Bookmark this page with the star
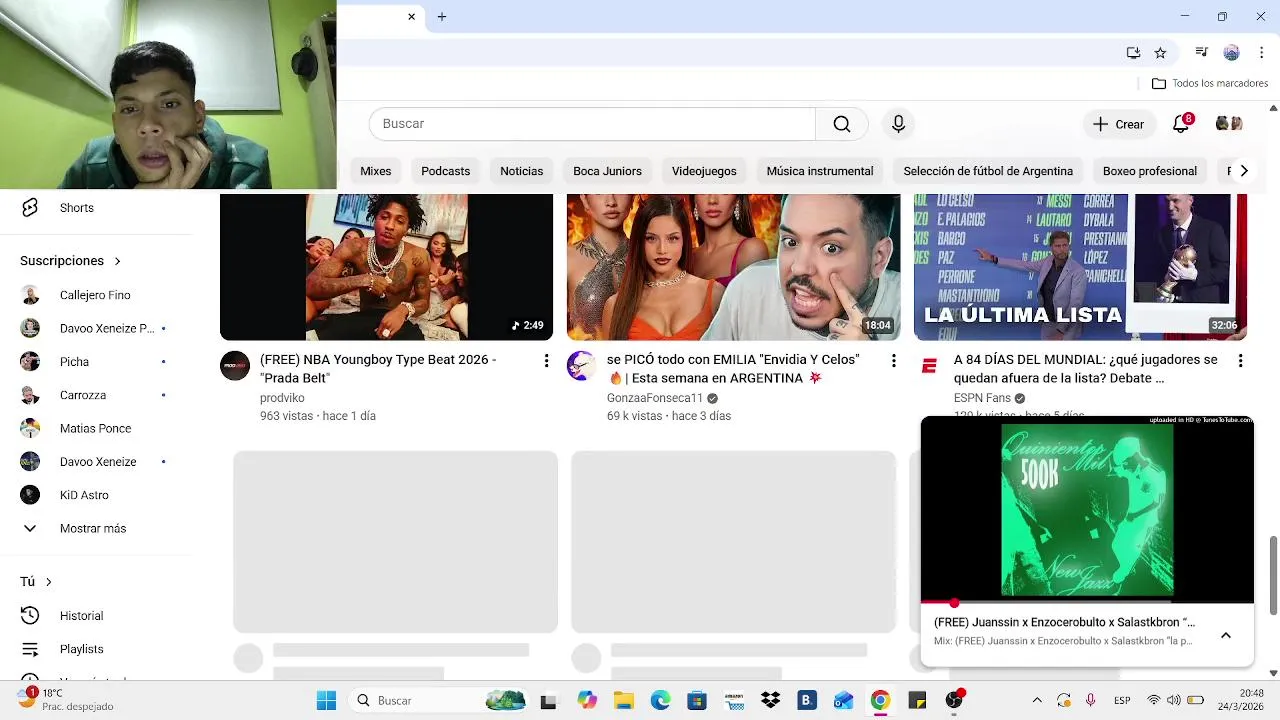 [1160, 52]
